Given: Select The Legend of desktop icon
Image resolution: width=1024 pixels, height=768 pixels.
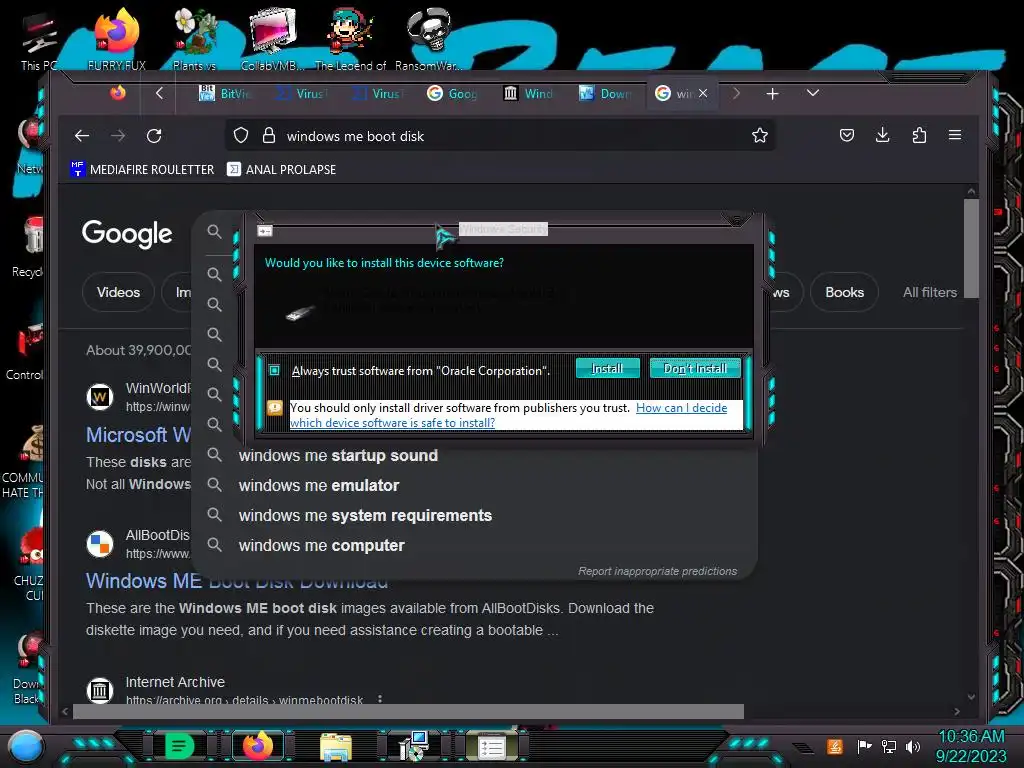Looking at the screenshot, I should click(351, 38).
